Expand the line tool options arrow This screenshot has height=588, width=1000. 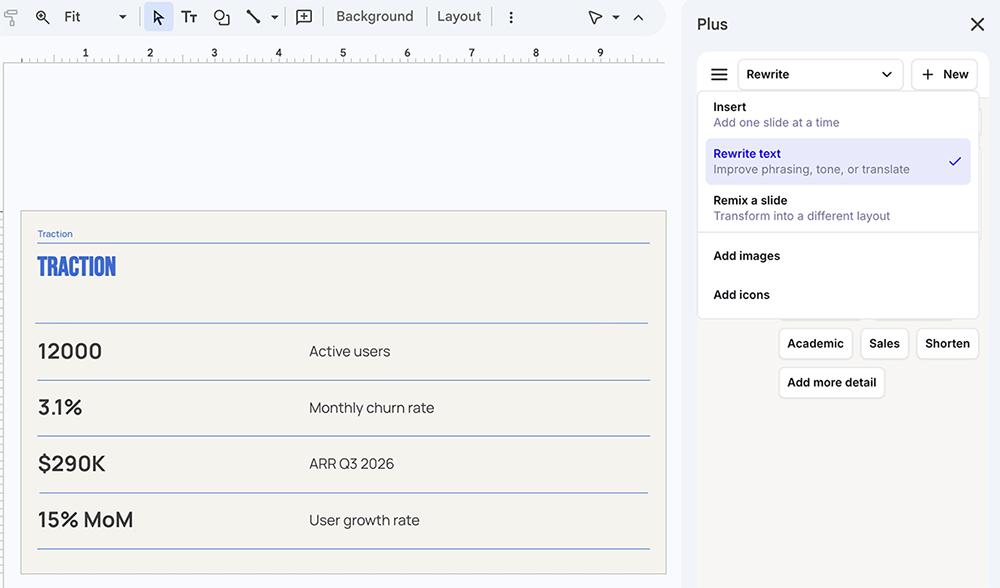[x=274, y=17]
